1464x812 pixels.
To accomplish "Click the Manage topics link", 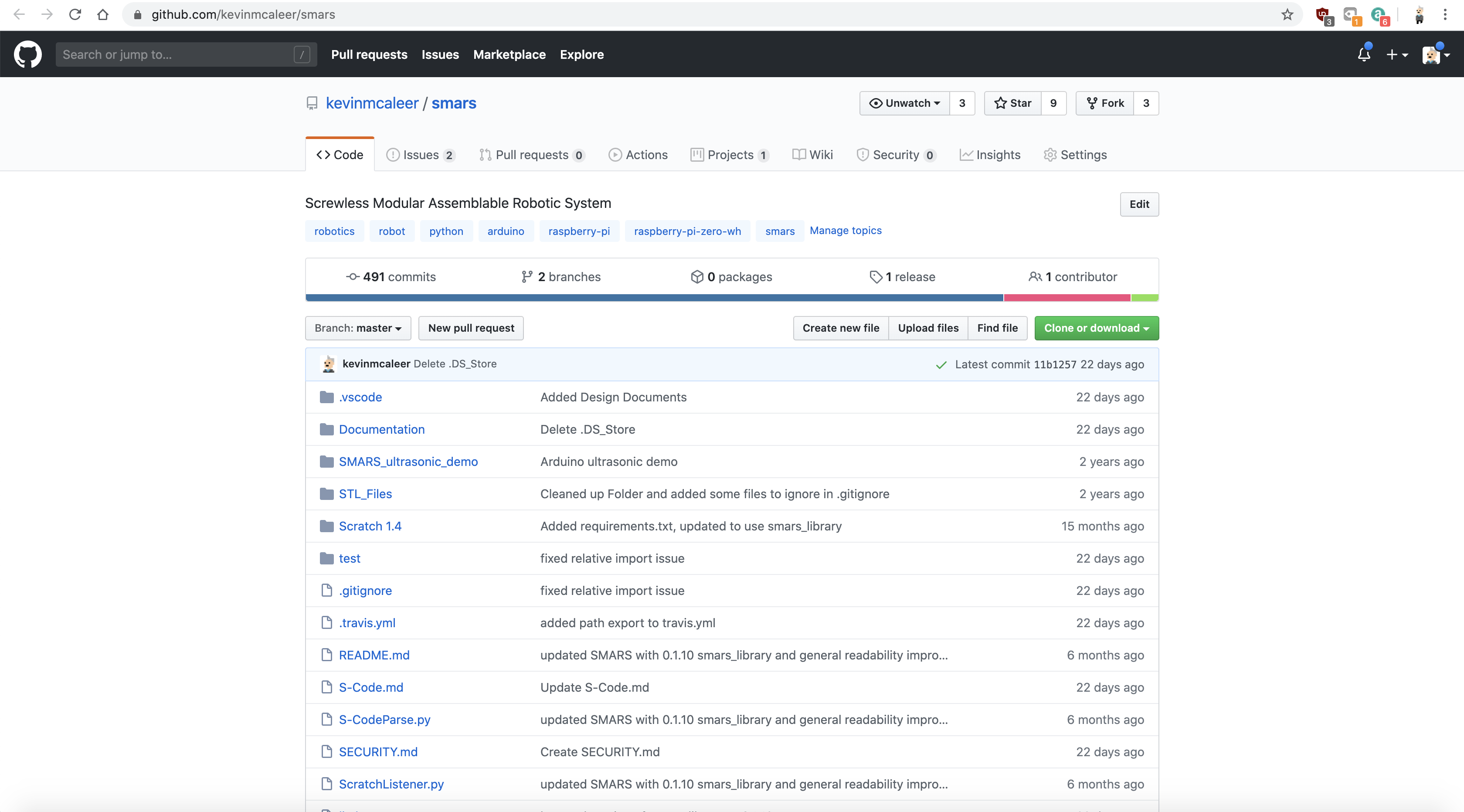I will tap(846, 230).
